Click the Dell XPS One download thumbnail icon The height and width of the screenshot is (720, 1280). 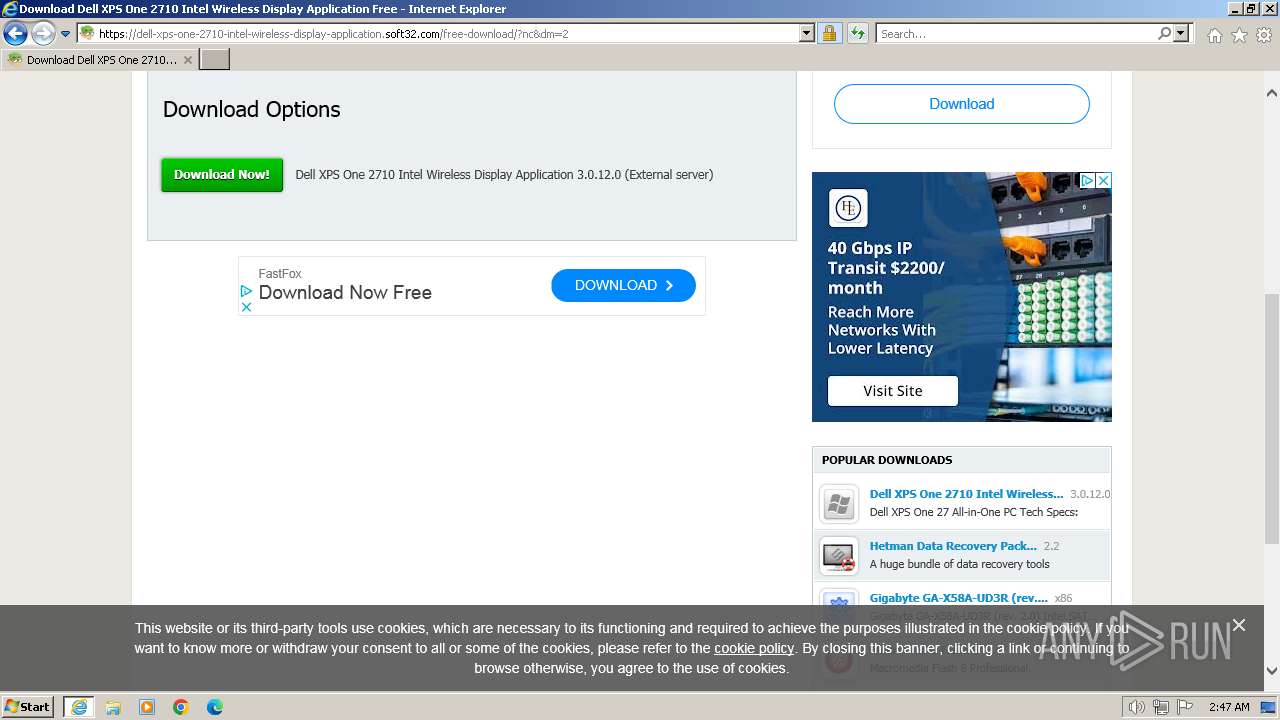(x=839, y=504)
